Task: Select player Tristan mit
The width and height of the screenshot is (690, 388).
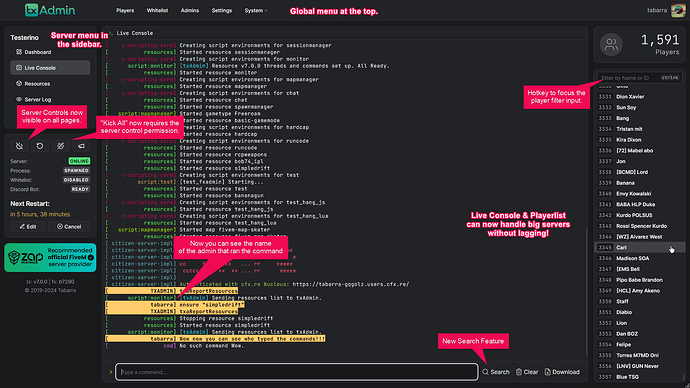Action: (639, 129)
